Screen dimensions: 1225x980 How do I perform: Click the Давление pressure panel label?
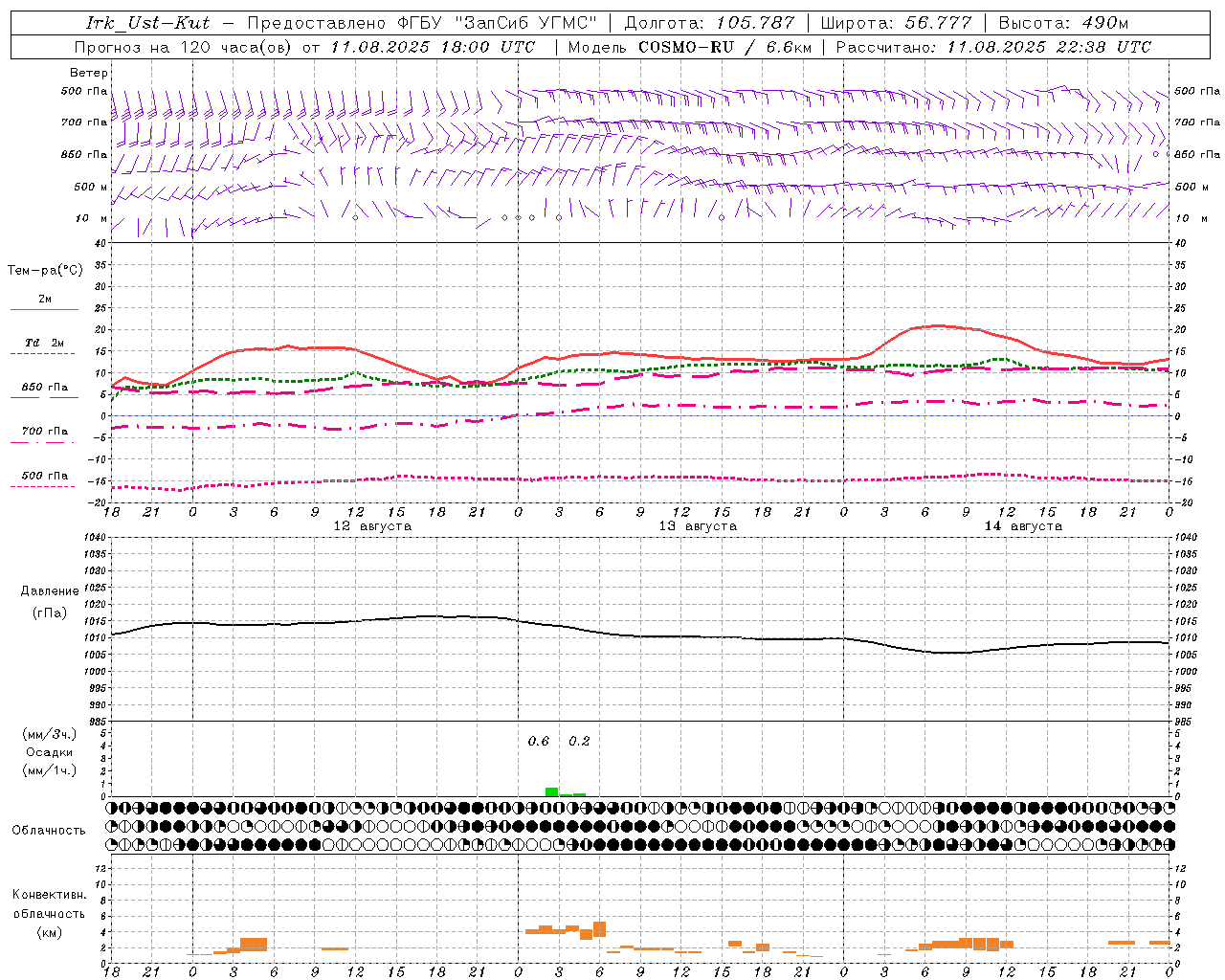[x=50, y=591]
